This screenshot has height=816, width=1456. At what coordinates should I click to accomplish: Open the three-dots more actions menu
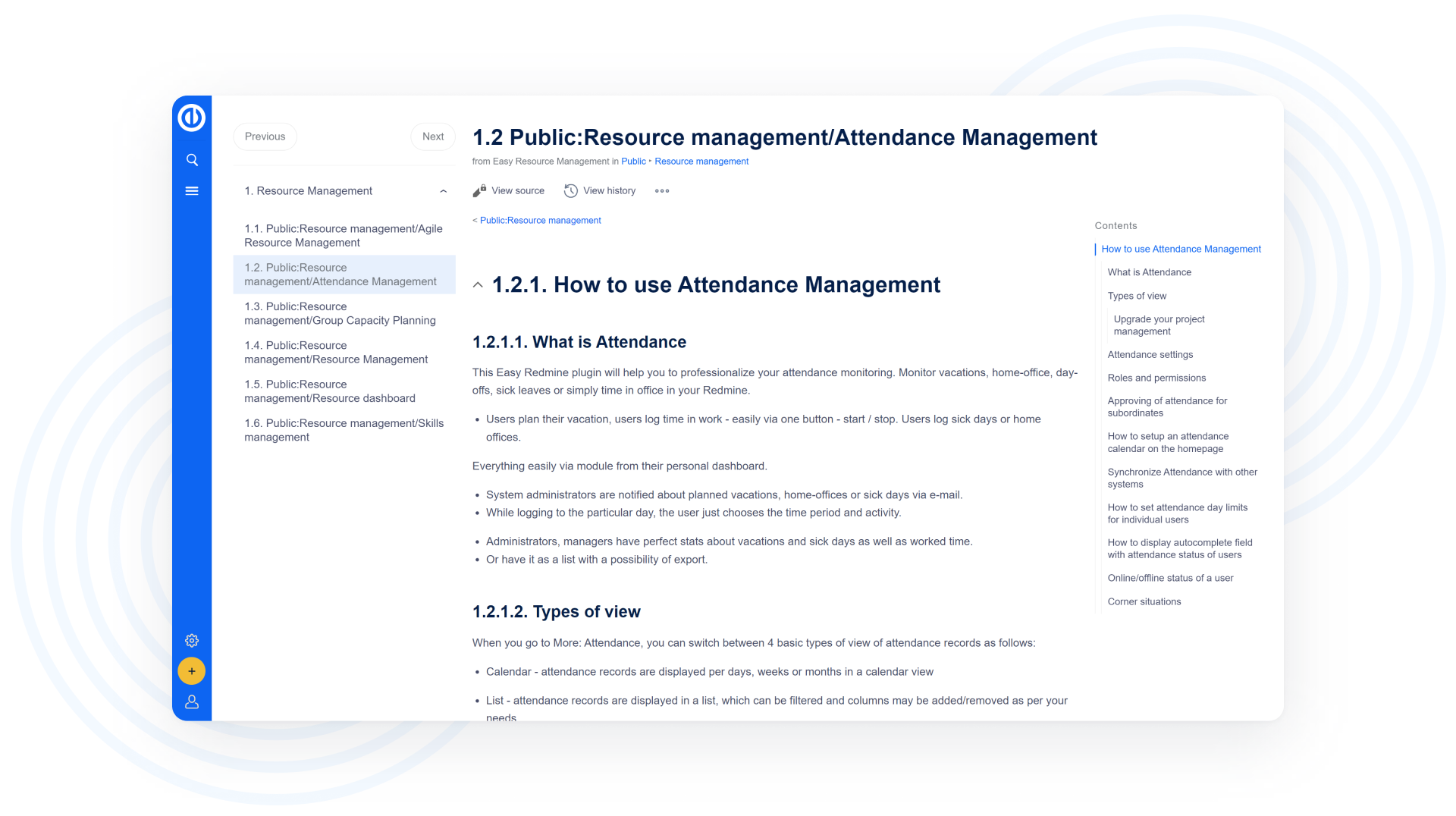pos(662,191)
